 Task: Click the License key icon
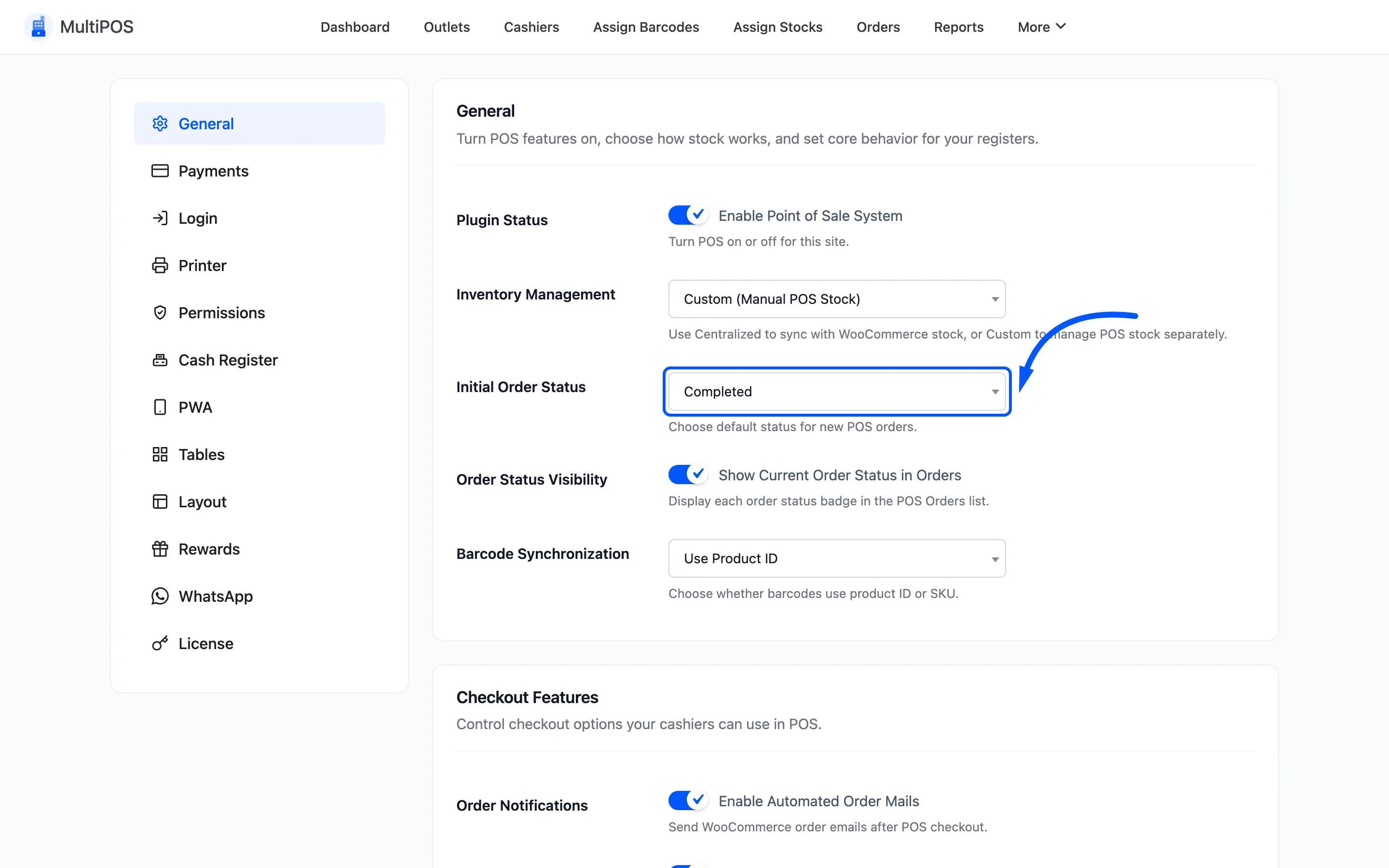(160, 643)
